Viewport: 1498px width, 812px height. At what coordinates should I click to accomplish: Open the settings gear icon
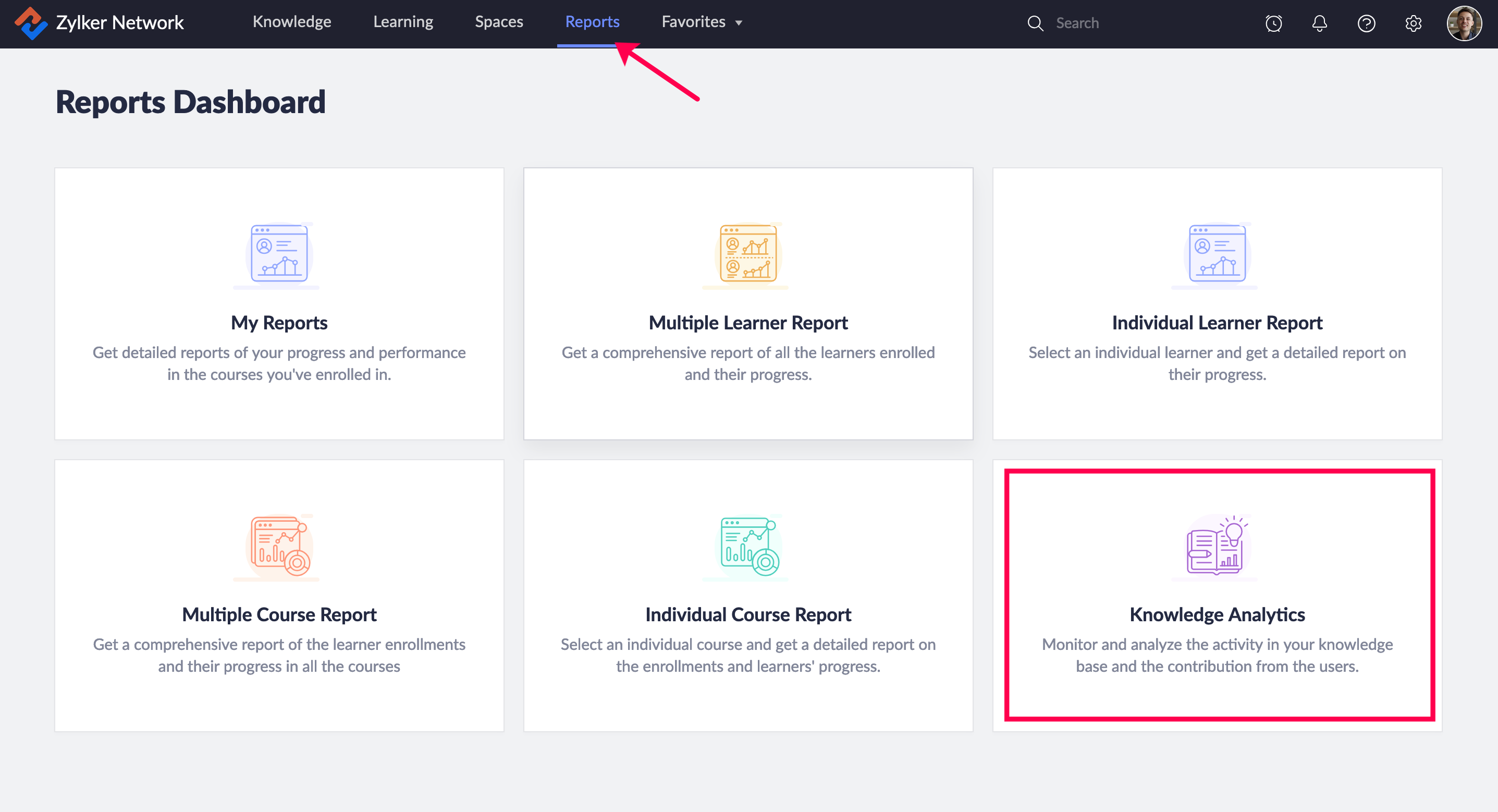[1413, 23]
